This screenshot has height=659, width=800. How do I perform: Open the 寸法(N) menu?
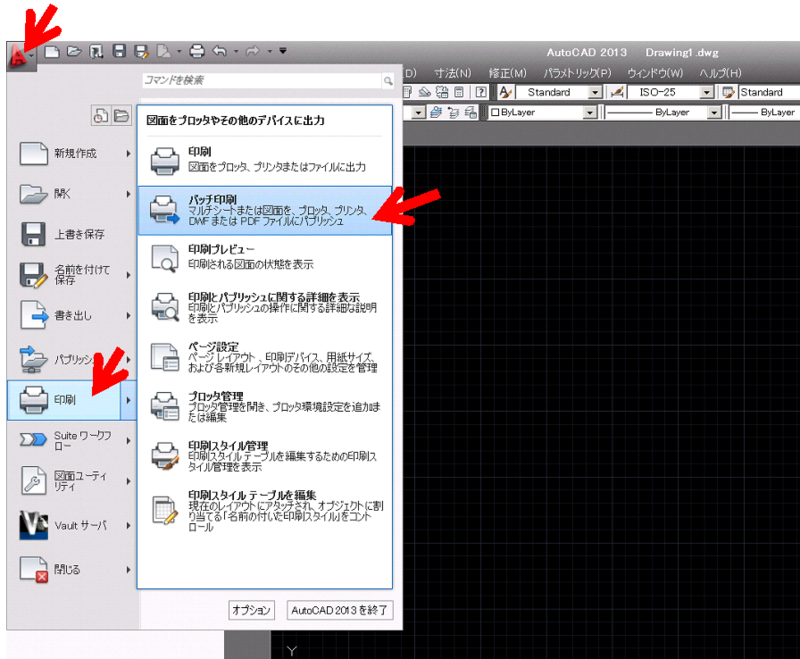tap(453, 73)
